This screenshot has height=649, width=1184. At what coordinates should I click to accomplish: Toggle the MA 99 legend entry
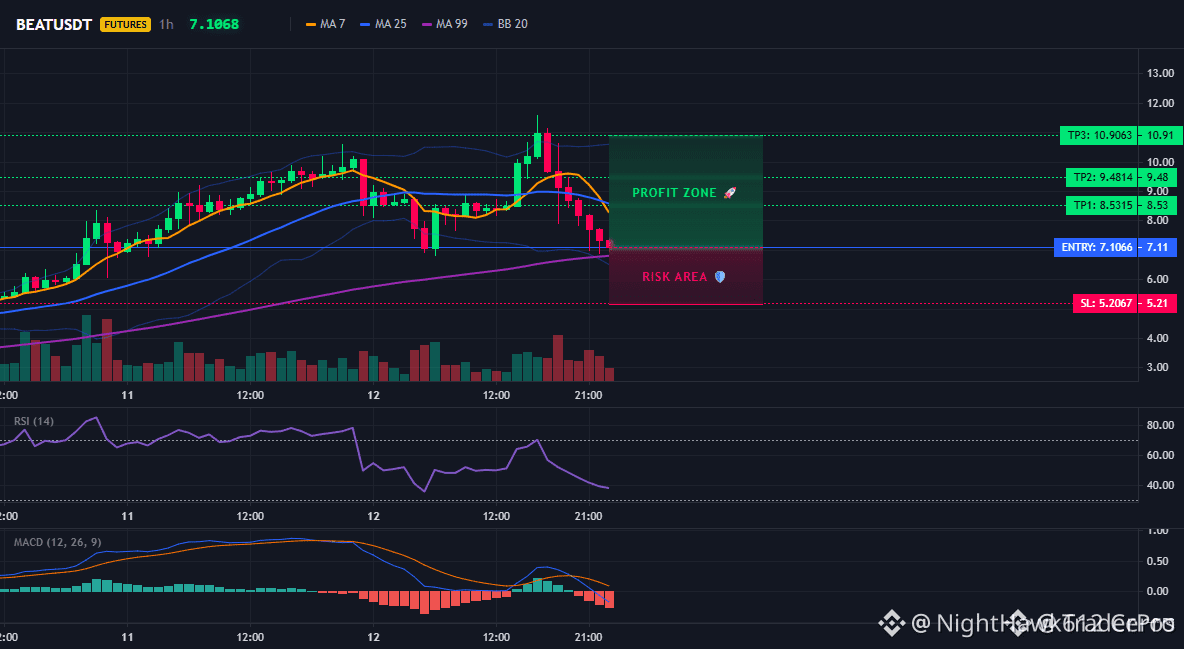[x=445, y=24]
